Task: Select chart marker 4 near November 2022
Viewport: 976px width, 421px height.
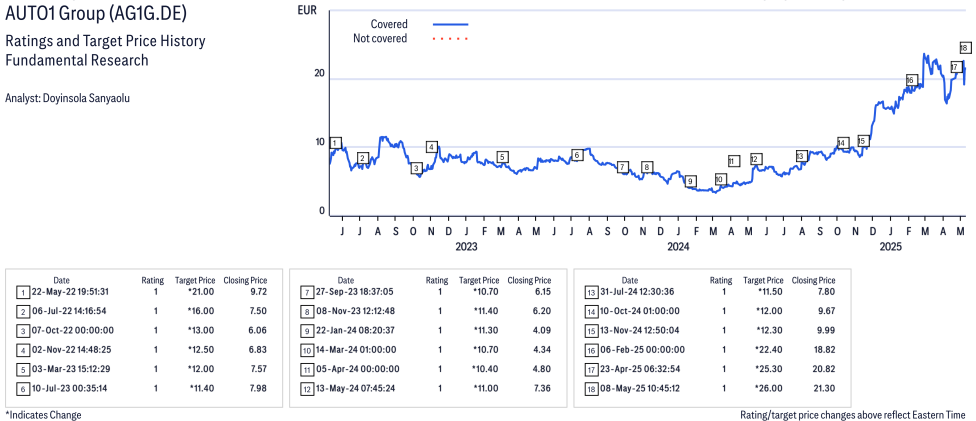Action: 431,147
